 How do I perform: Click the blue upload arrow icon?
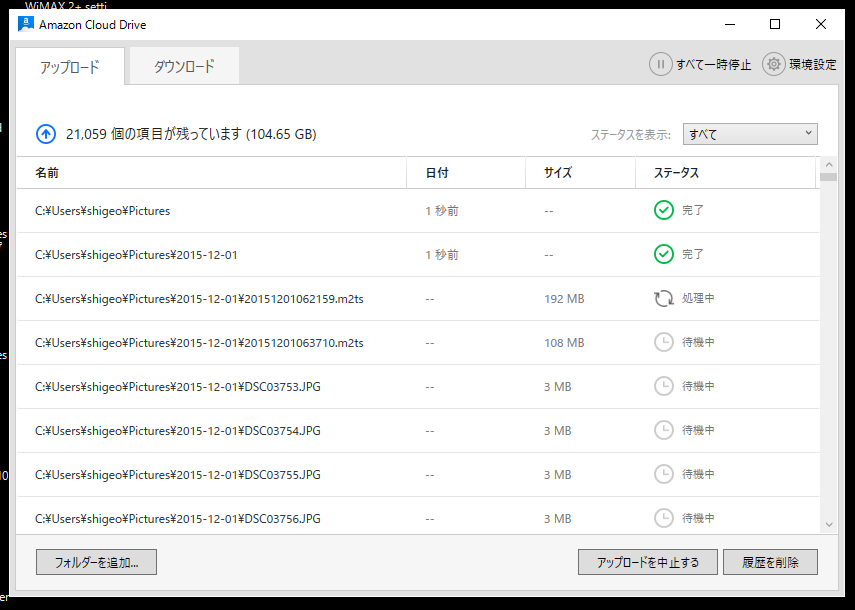[46, 134]
